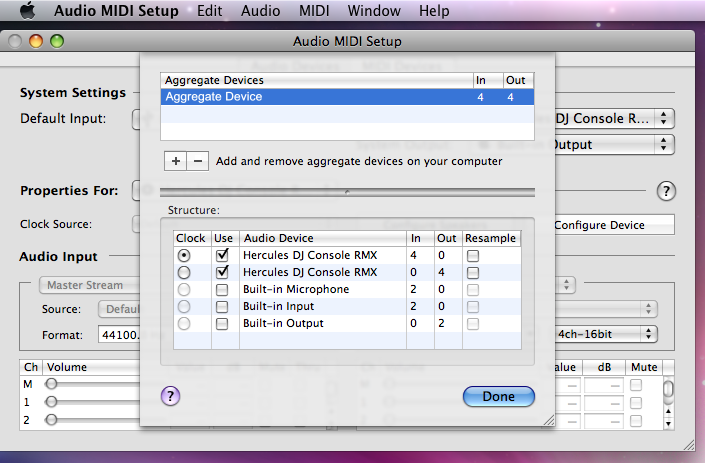Open the audio output source dropdown
705x463 pixels.
(x=606, y=309)
